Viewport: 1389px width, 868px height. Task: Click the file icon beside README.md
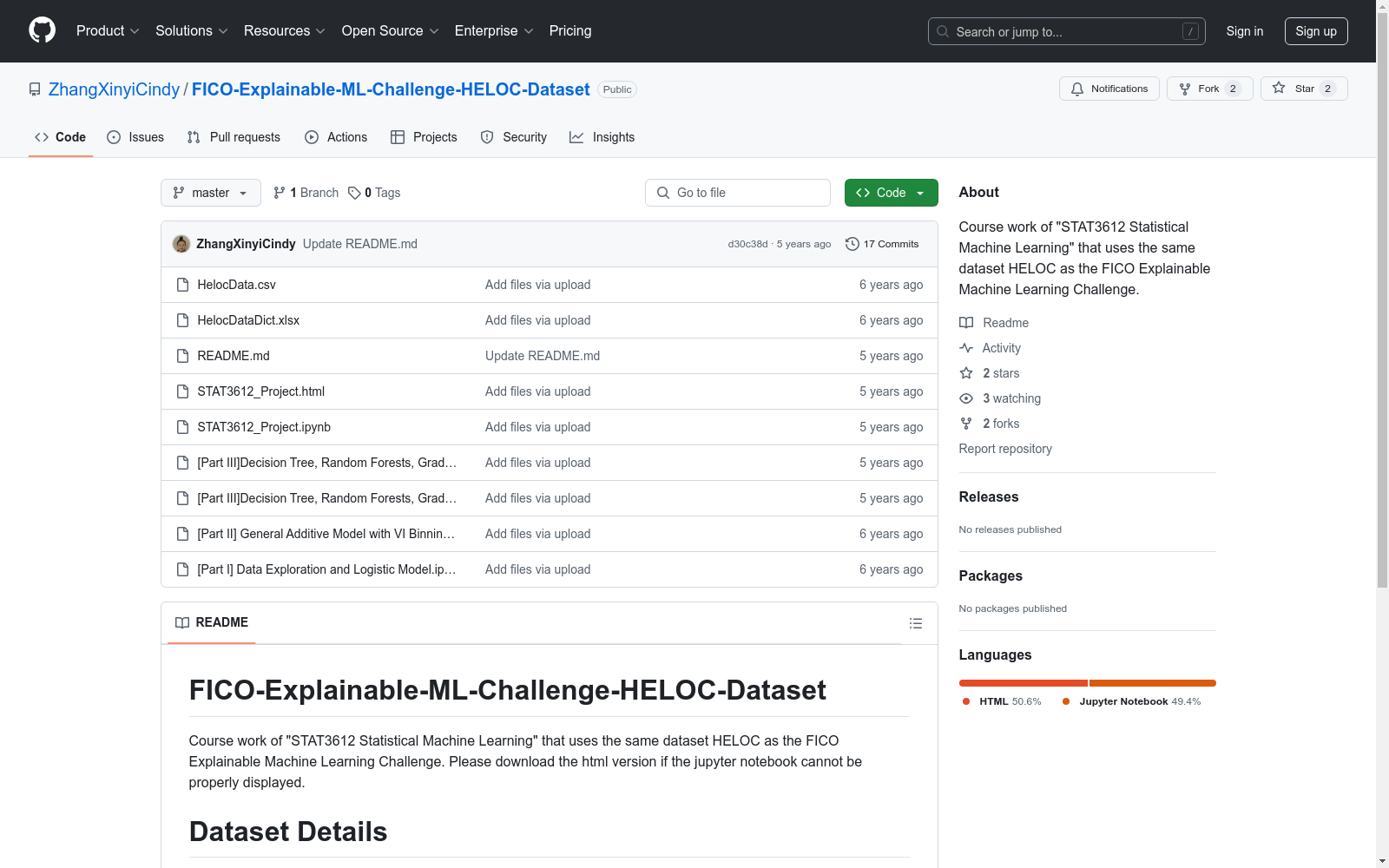182,356
